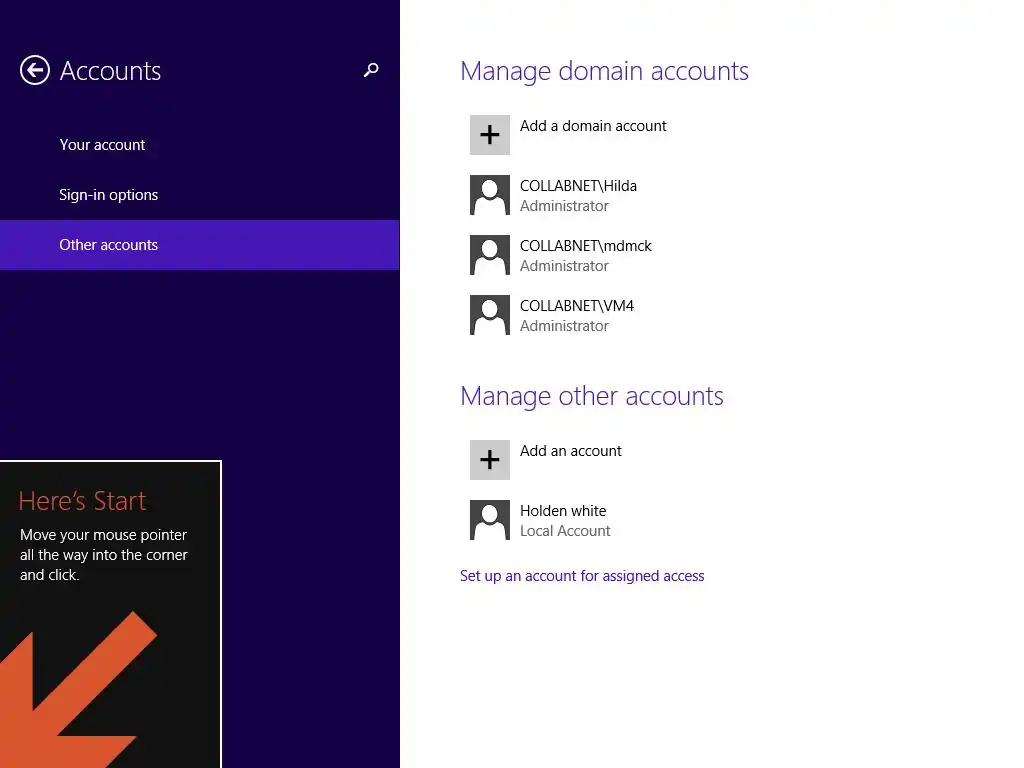Click the Holden white account name

[x=563, y=511]
